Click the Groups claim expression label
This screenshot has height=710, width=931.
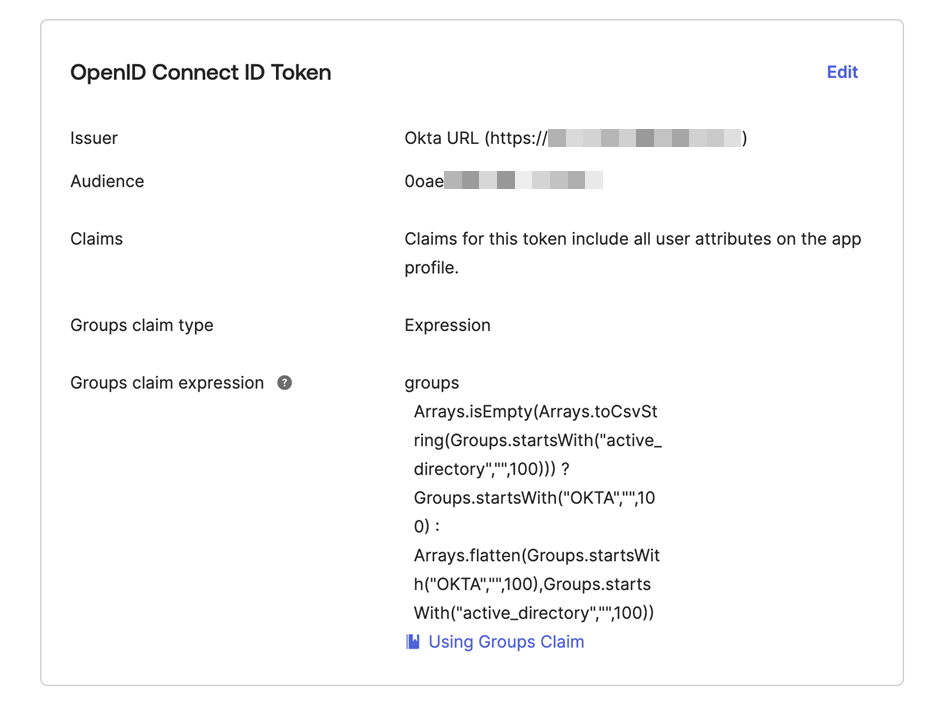click(165, 382)
